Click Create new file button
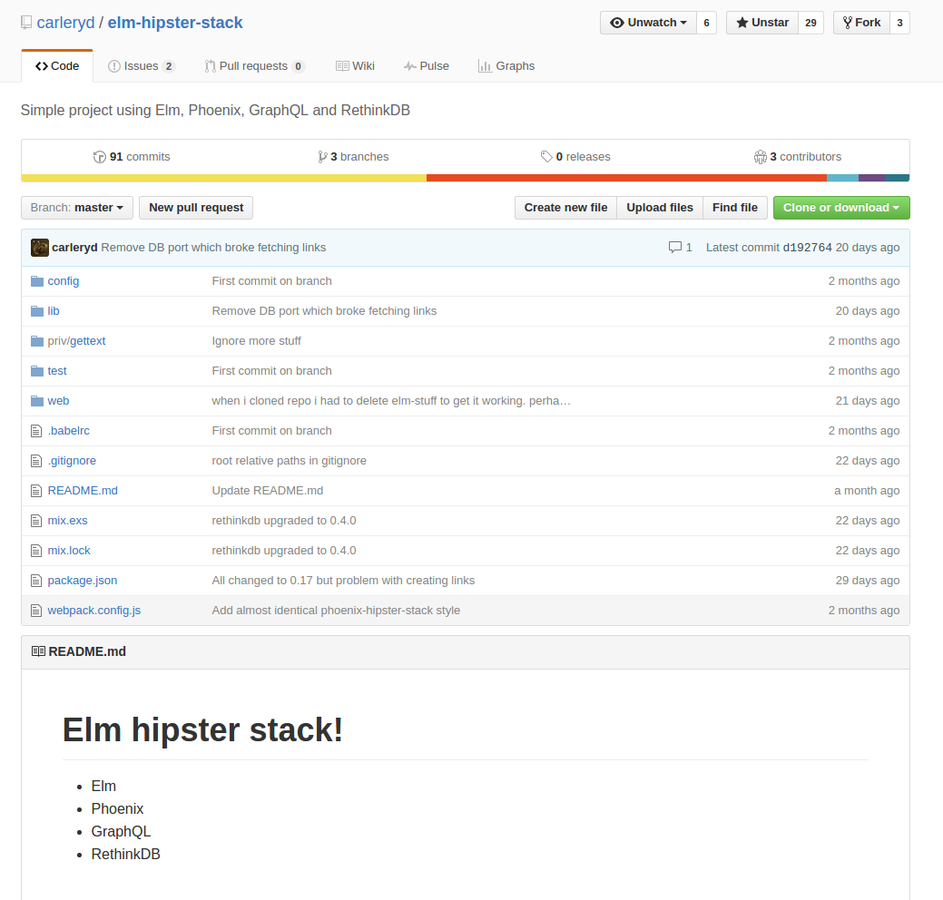This screenshot has width=943, height=900. point(565,207)
